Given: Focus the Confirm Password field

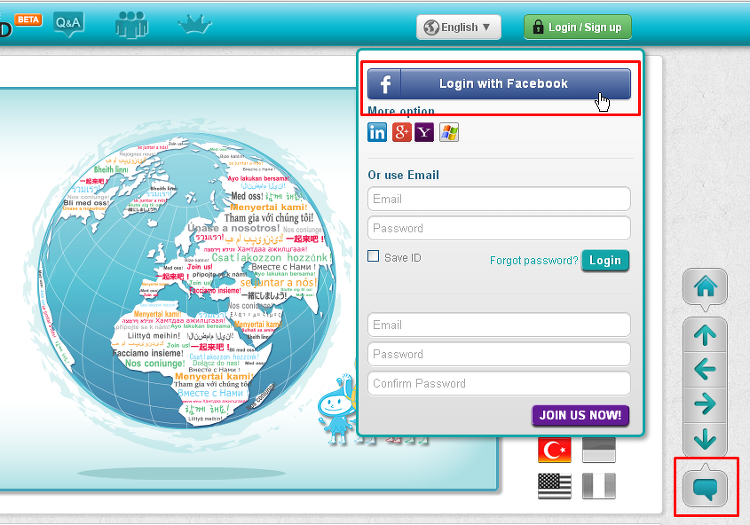Looking at the screenshot, I should [x=499, y=383].
